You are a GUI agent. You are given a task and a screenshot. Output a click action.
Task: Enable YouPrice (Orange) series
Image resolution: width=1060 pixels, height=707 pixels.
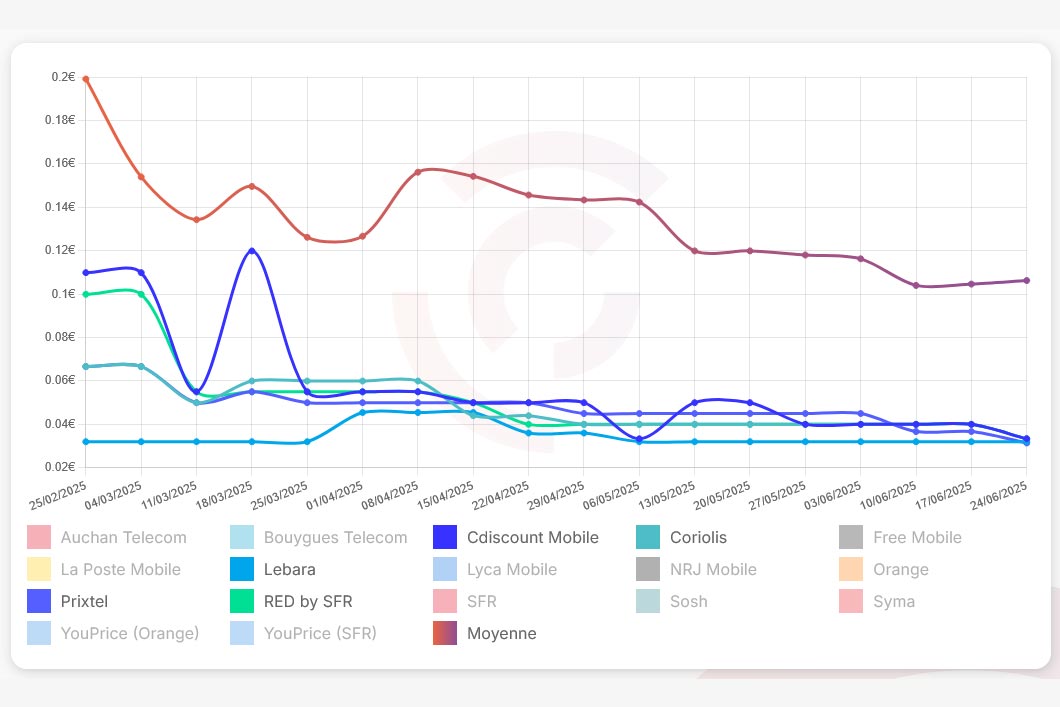[129, 633]
